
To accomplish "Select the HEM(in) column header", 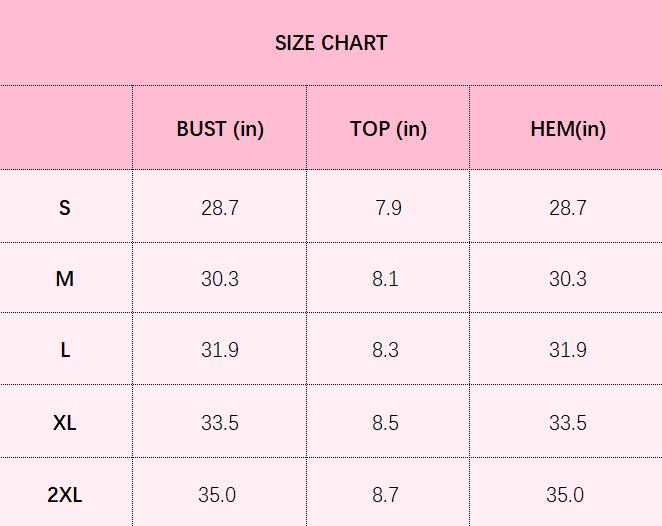I will tap(568, 129).
